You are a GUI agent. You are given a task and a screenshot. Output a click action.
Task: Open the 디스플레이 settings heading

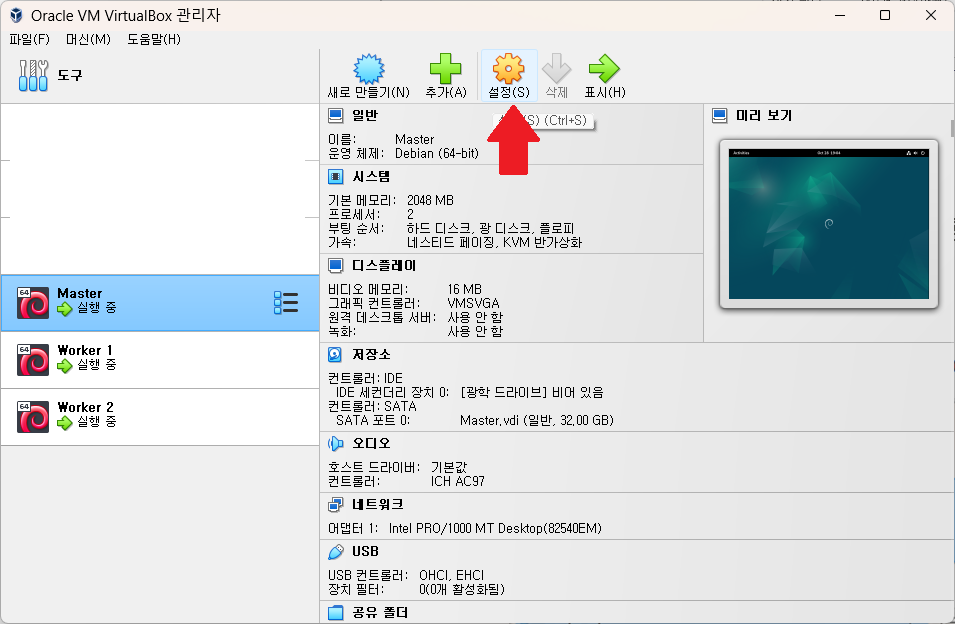click(384, 266)
